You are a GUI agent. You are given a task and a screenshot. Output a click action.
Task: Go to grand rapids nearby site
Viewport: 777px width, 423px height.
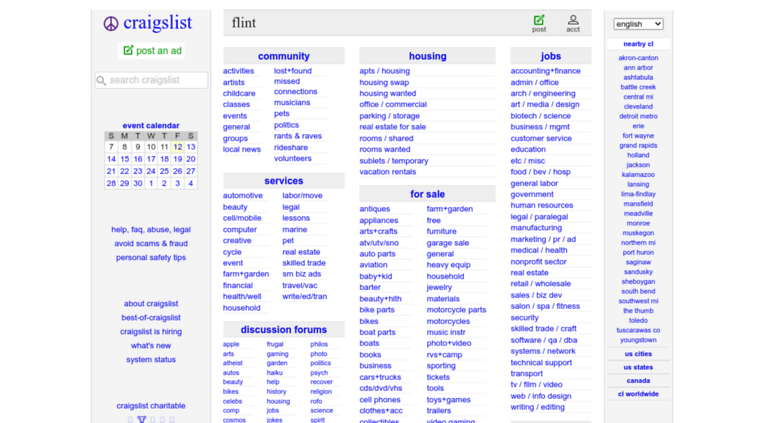click(638, 145)
